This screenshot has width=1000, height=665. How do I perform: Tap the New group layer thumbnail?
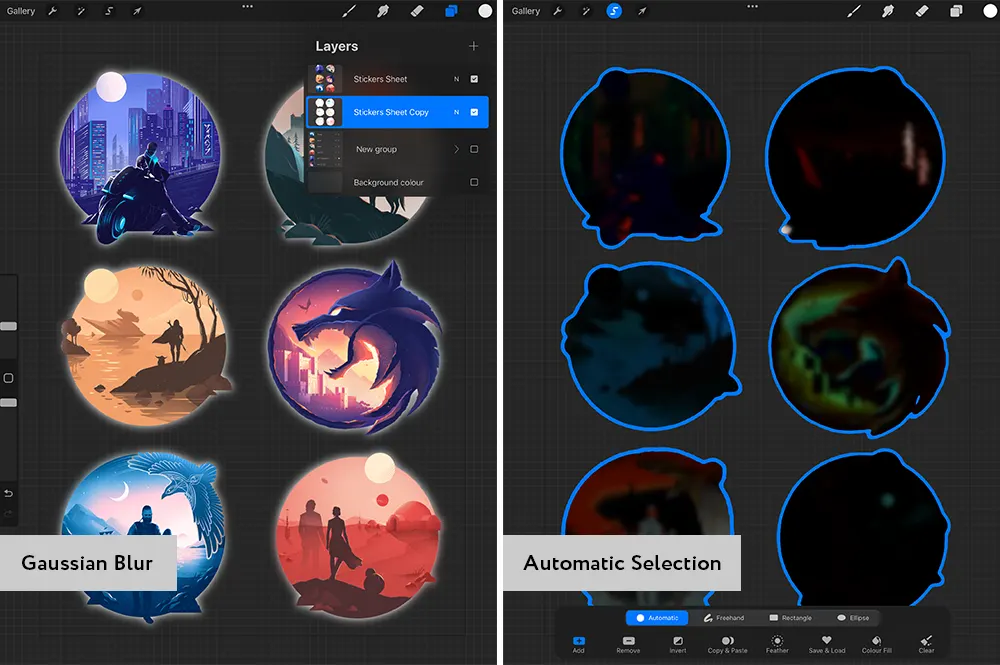[x=325, y=149]
